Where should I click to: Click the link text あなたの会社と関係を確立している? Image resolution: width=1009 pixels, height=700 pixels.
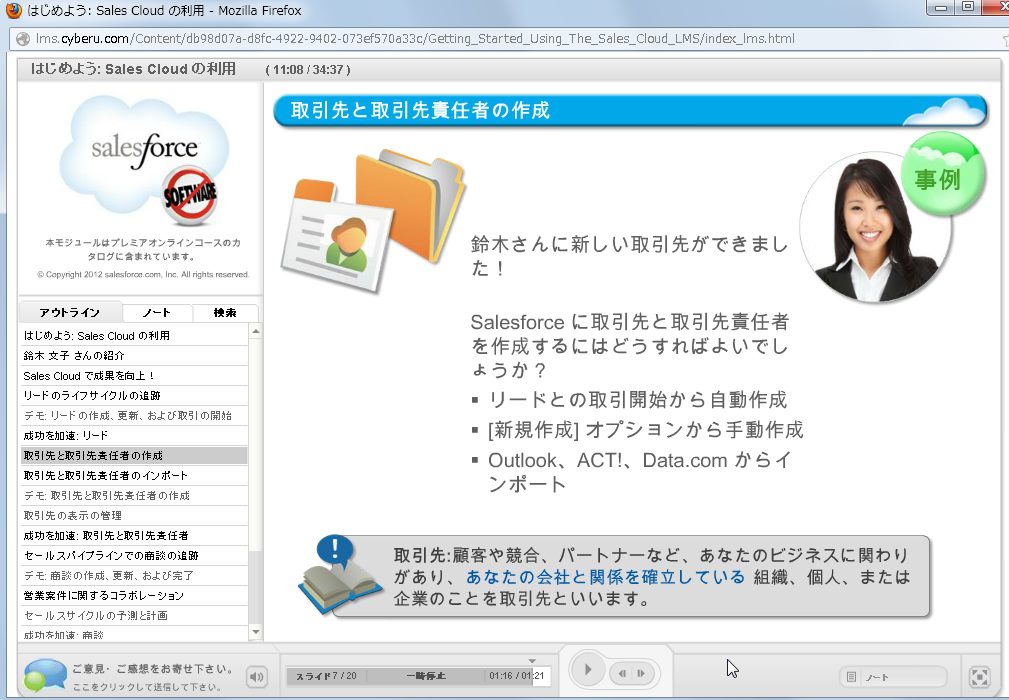605,576
